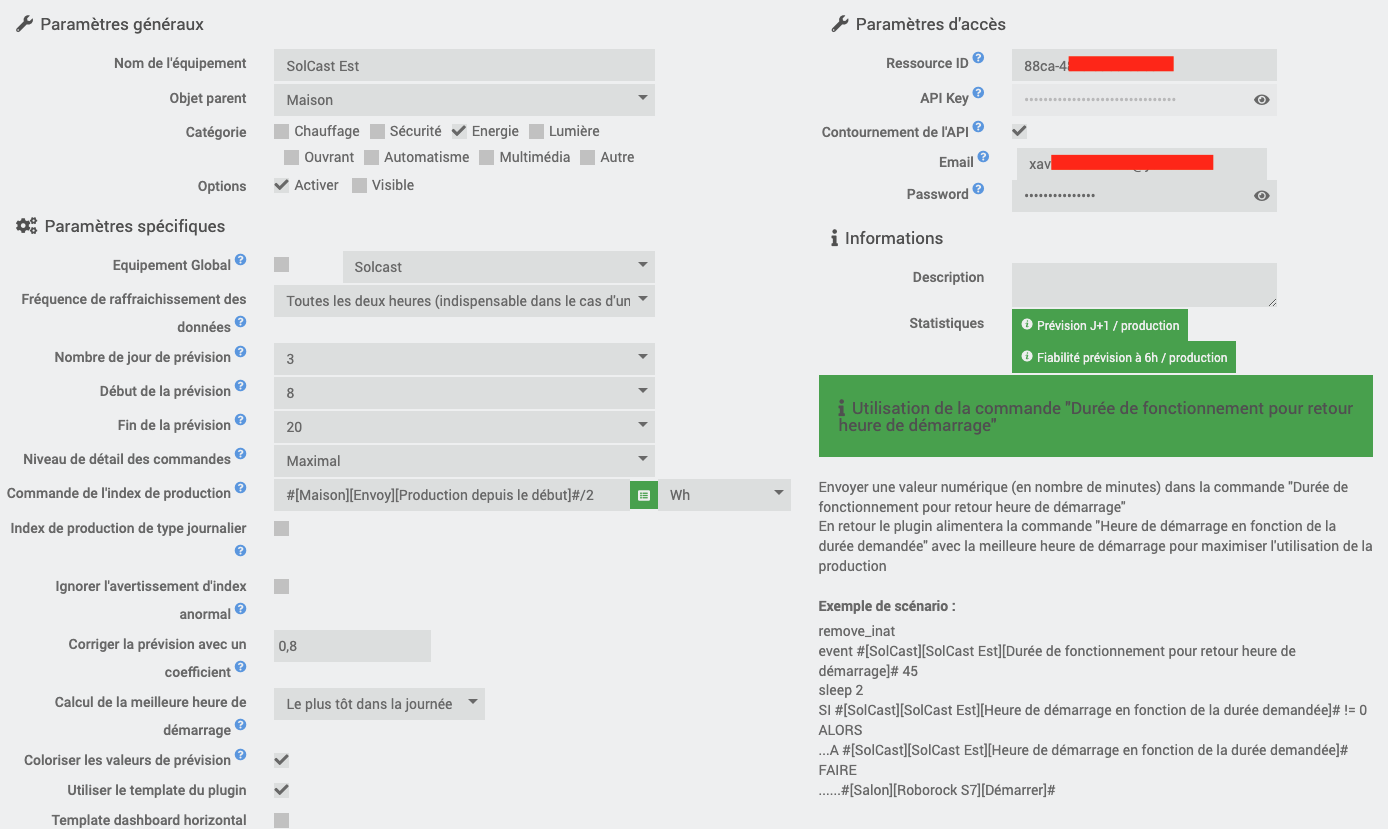This screenshot has height=829, width=1388.
Task: Open the Wh unit dropdown
Action: (x=725, y=495)
